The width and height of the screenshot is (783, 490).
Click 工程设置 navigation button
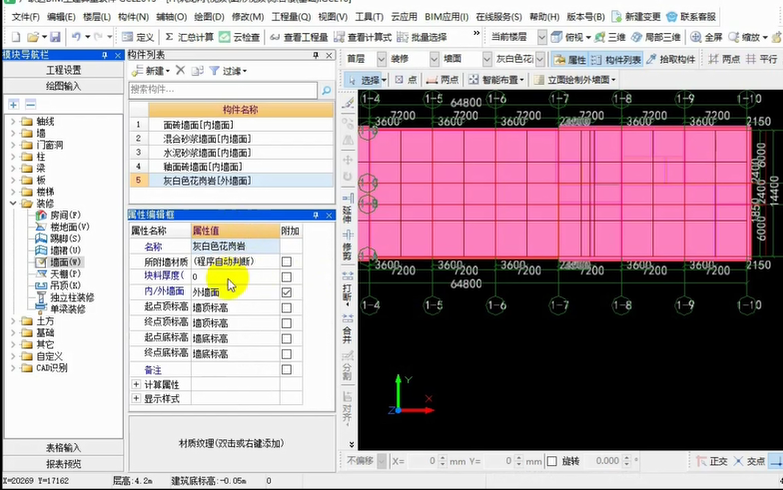pyautogui.click(x=63, y=70)
